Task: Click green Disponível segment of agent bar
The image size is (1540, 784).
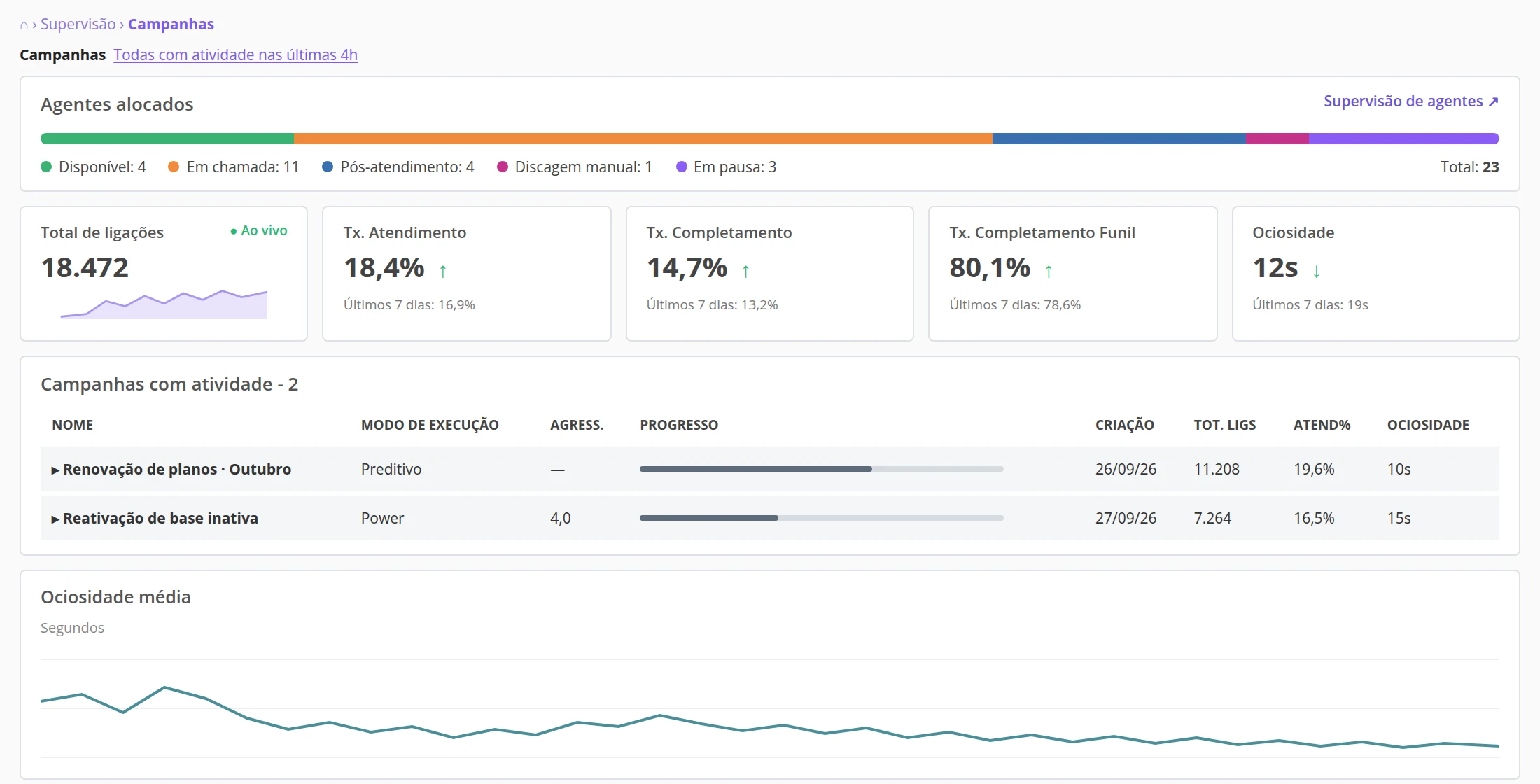Action: pyautogui.click(x=167, y=139)
